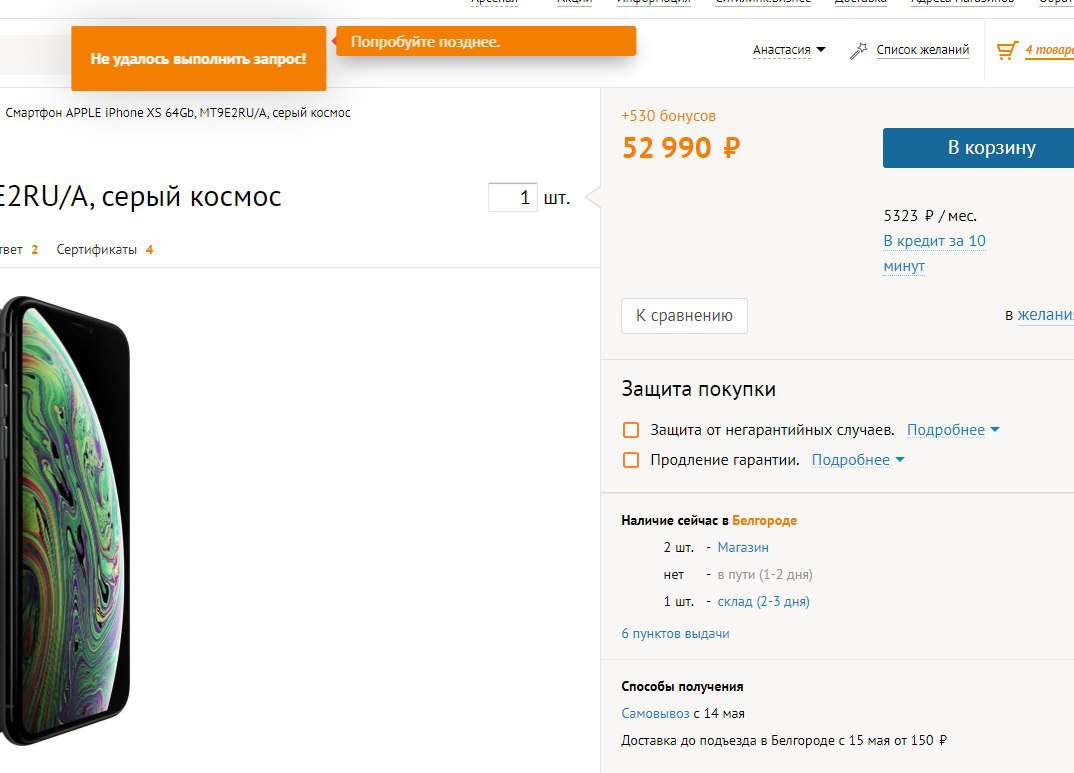Click the К сравнению button

click(x=684, y=316)
